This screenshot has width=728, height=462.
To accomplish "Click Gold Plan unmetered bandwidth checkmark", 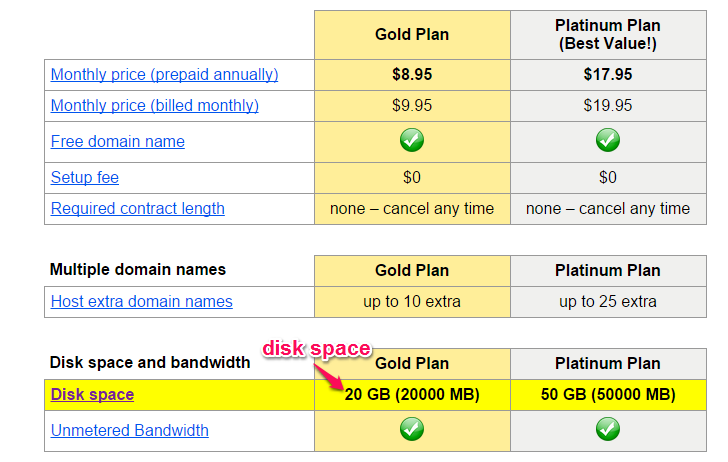I will pos(412,429).
